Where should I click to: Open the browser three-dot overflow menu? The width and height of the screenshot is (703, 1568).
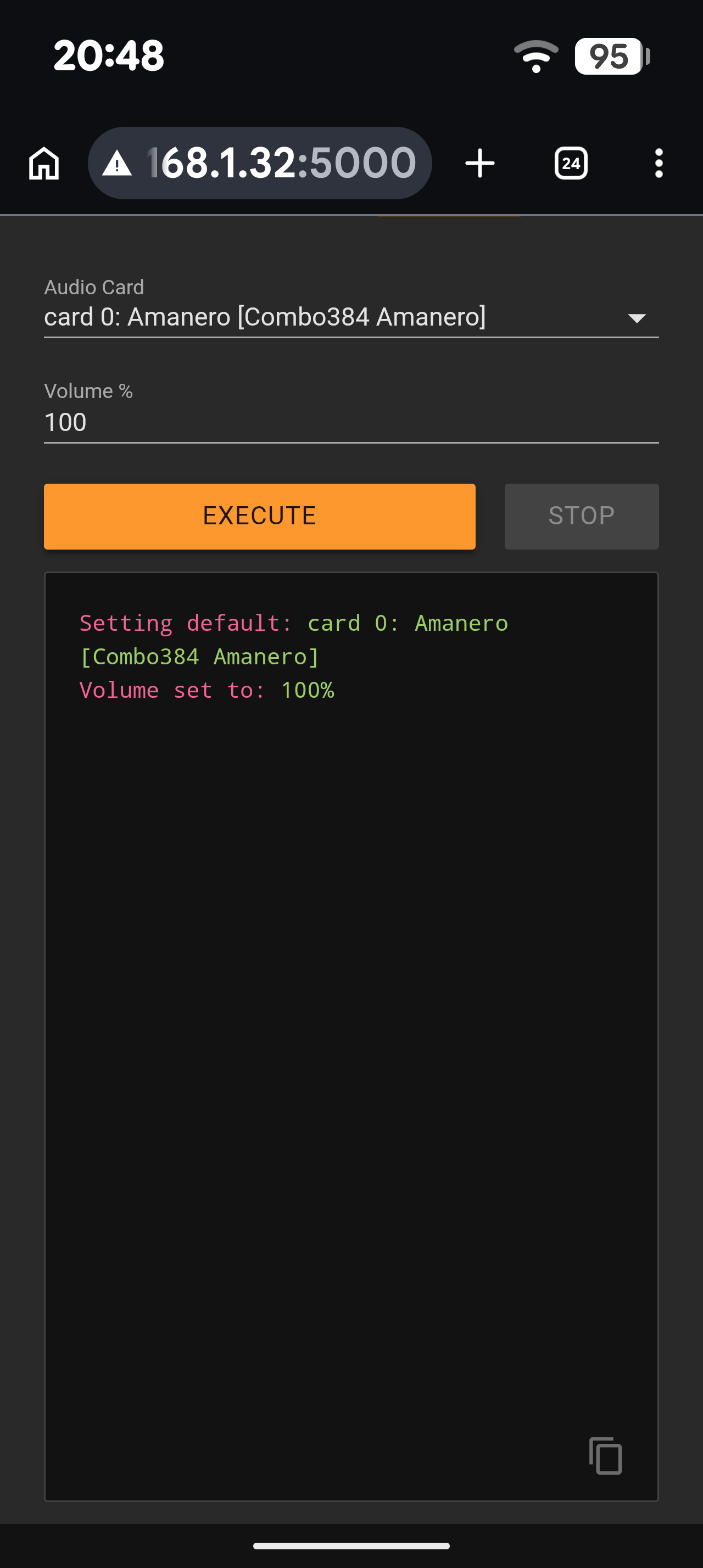click(x=659, y=163)
